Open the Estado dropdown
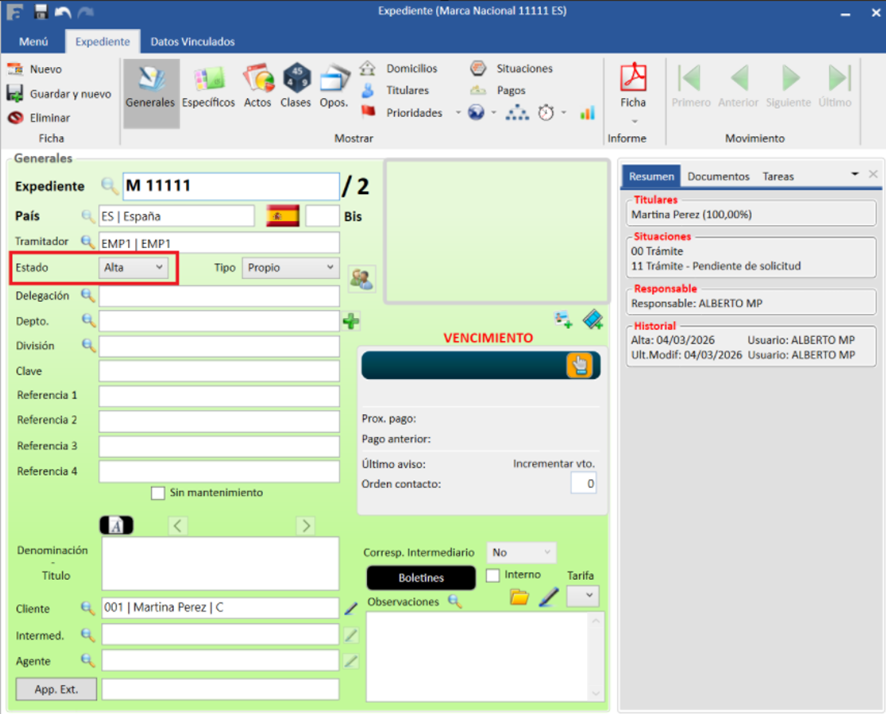The width and height of the screenshot is (886, 714). point(134,268)
